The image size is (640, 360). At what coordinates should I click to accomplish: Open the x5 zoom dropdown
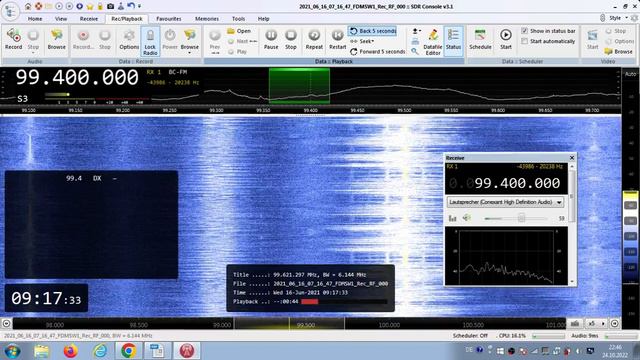click(596, 323)
